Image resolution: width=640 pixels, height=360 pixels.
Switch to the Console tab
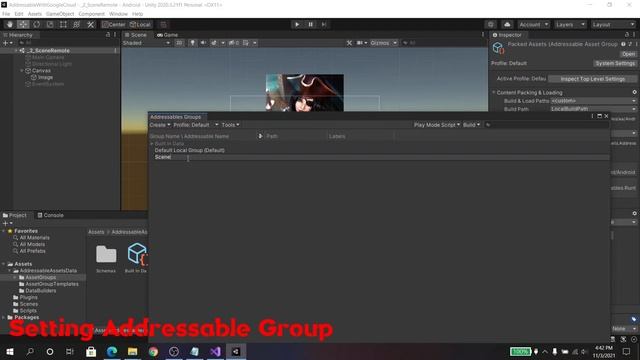51,215
